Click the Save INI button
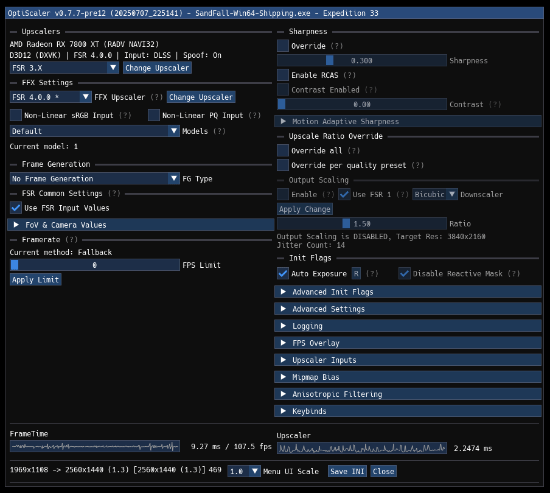Screen dimensions: 550x493 (x=347, y=471)
